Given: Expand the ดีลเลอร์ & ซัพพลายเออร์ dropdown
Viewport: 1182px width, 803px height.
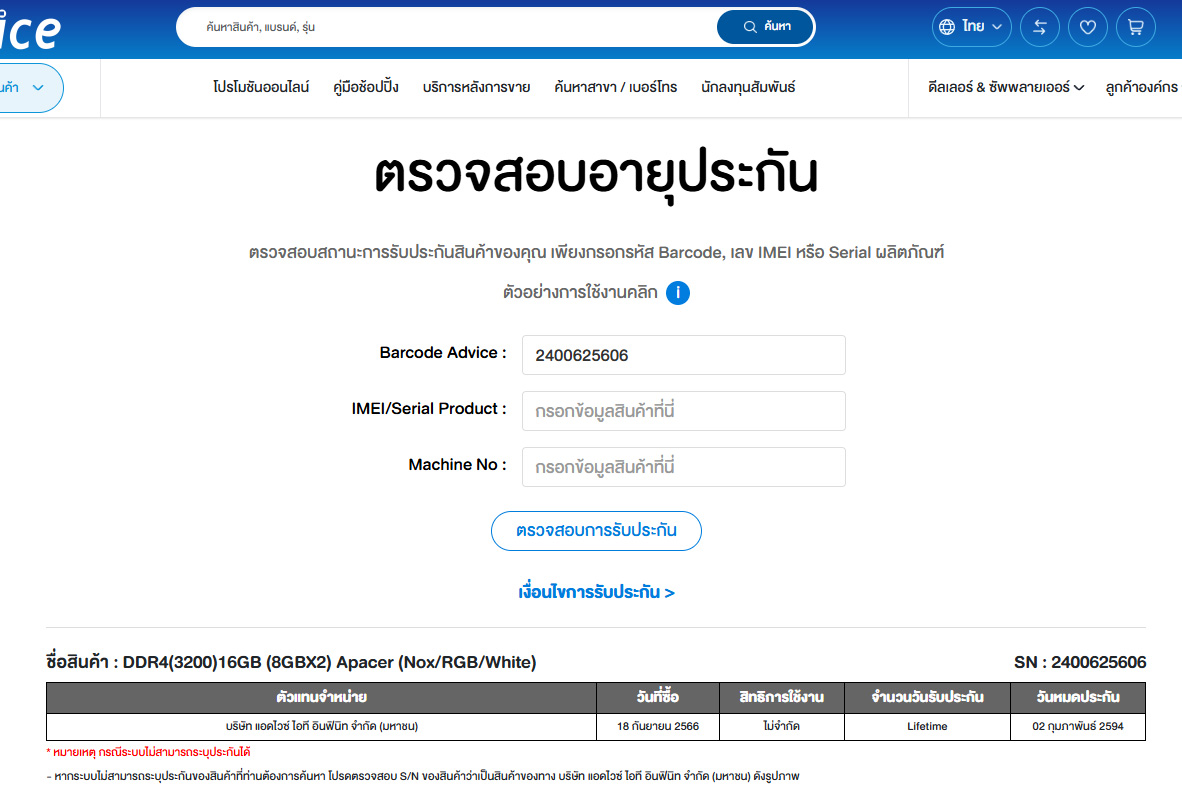Looking at the screenshot, I should (x=1006, y=88).
